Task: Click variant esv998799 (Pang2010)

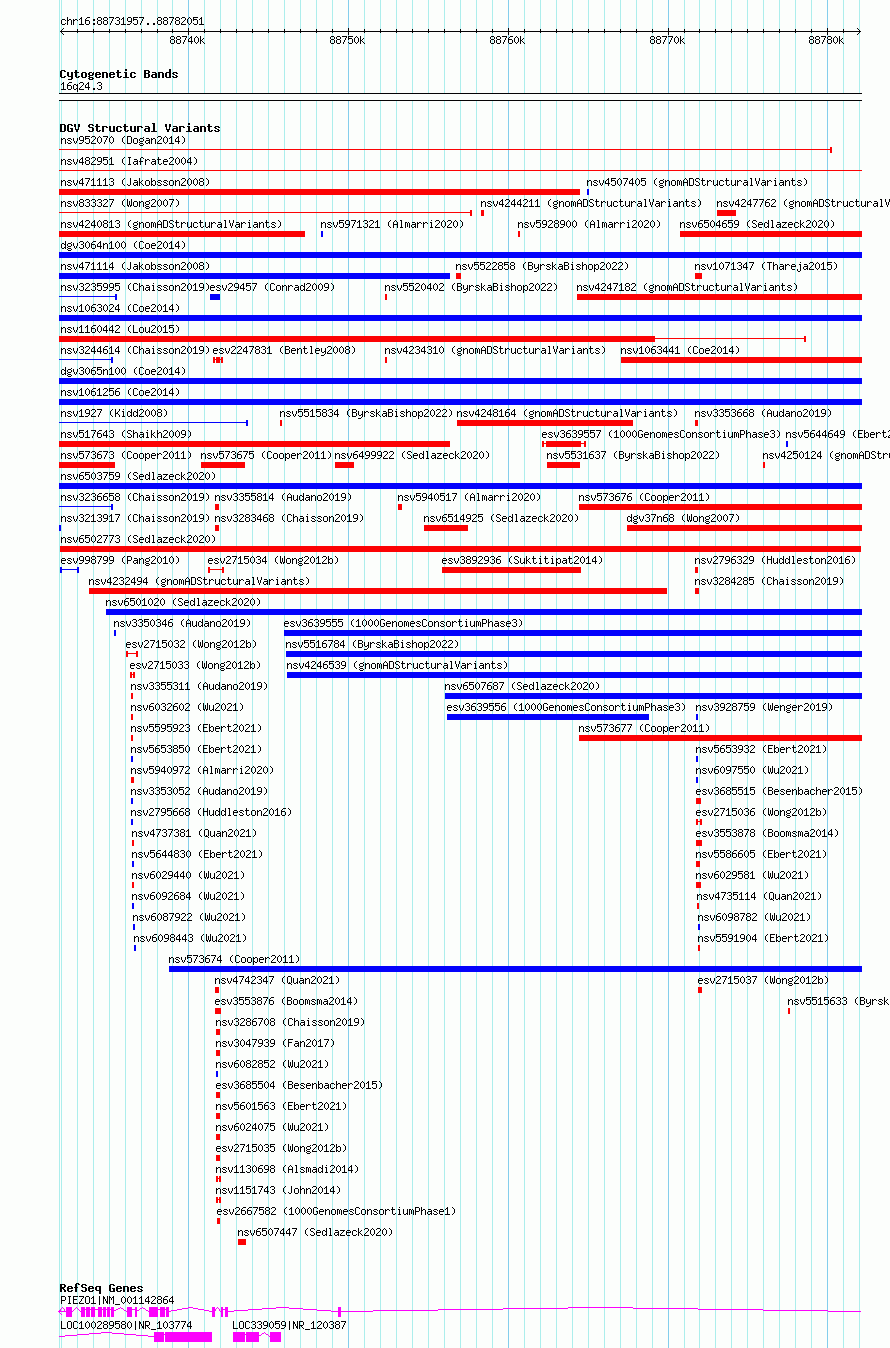Action: pos(120,560)
